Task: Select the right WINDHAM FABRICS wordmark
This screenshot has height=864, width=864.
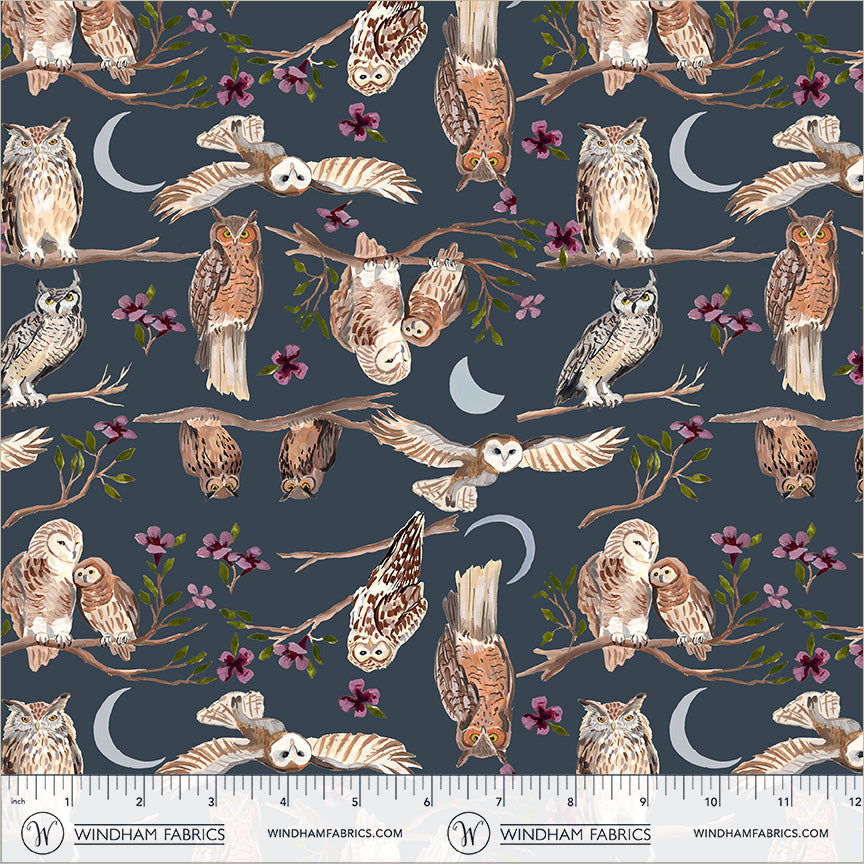Action: [x=575, y=834]
